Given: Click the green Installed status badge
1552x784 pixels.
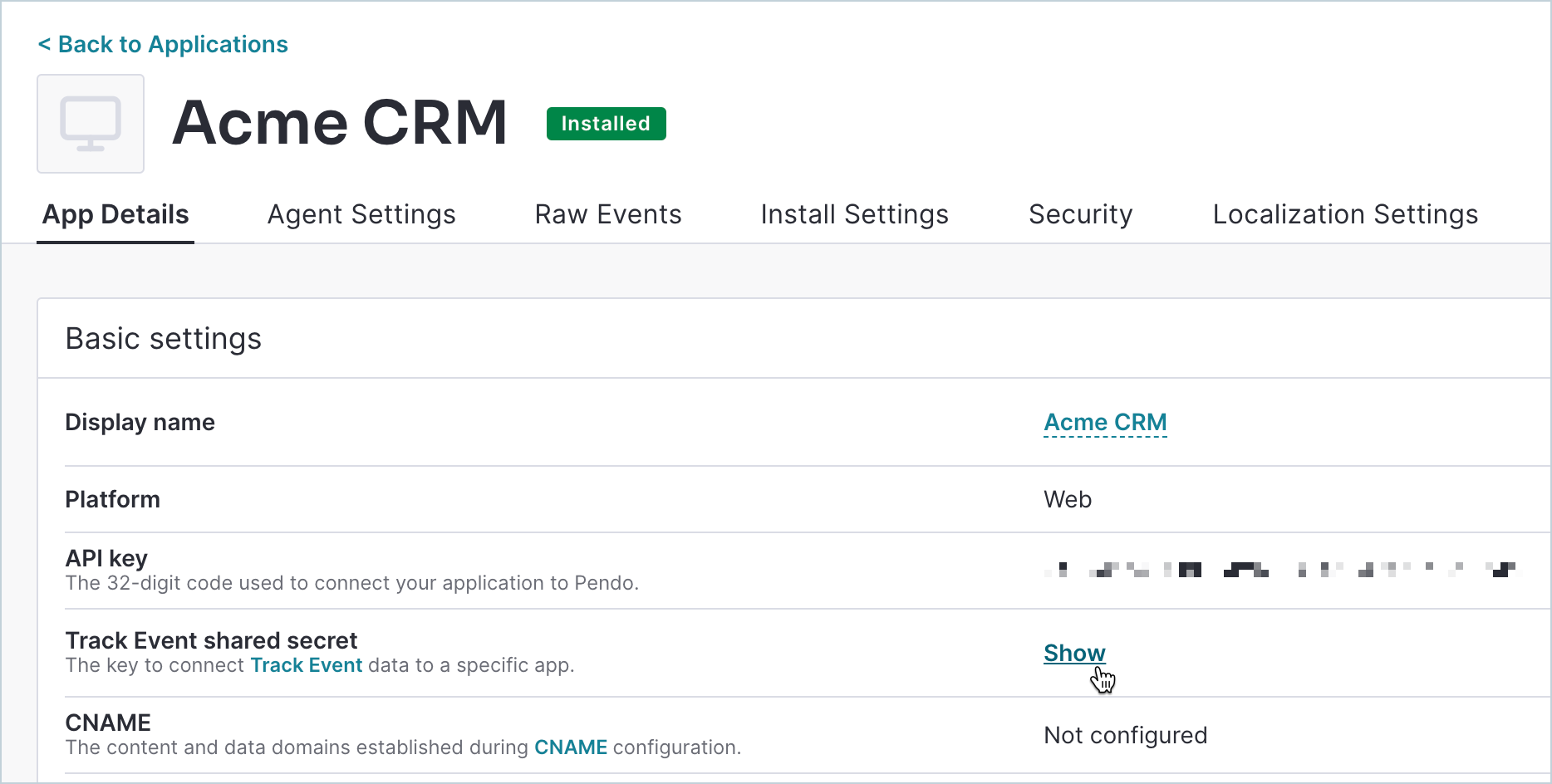Looking at the screenshot, I should (606, 124).
